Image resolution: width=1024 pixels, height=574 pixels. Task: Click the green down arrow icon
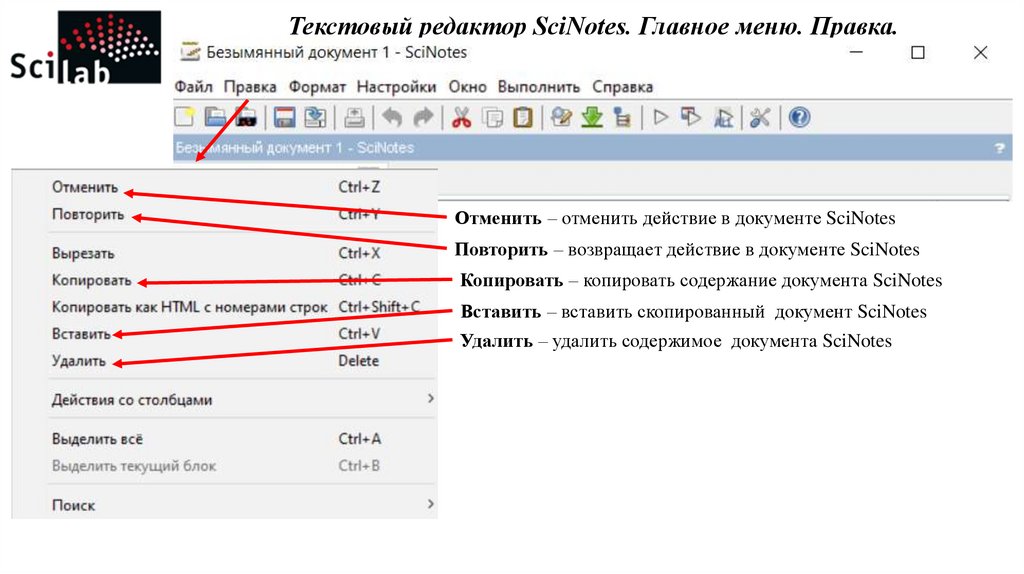click(592, 118)
